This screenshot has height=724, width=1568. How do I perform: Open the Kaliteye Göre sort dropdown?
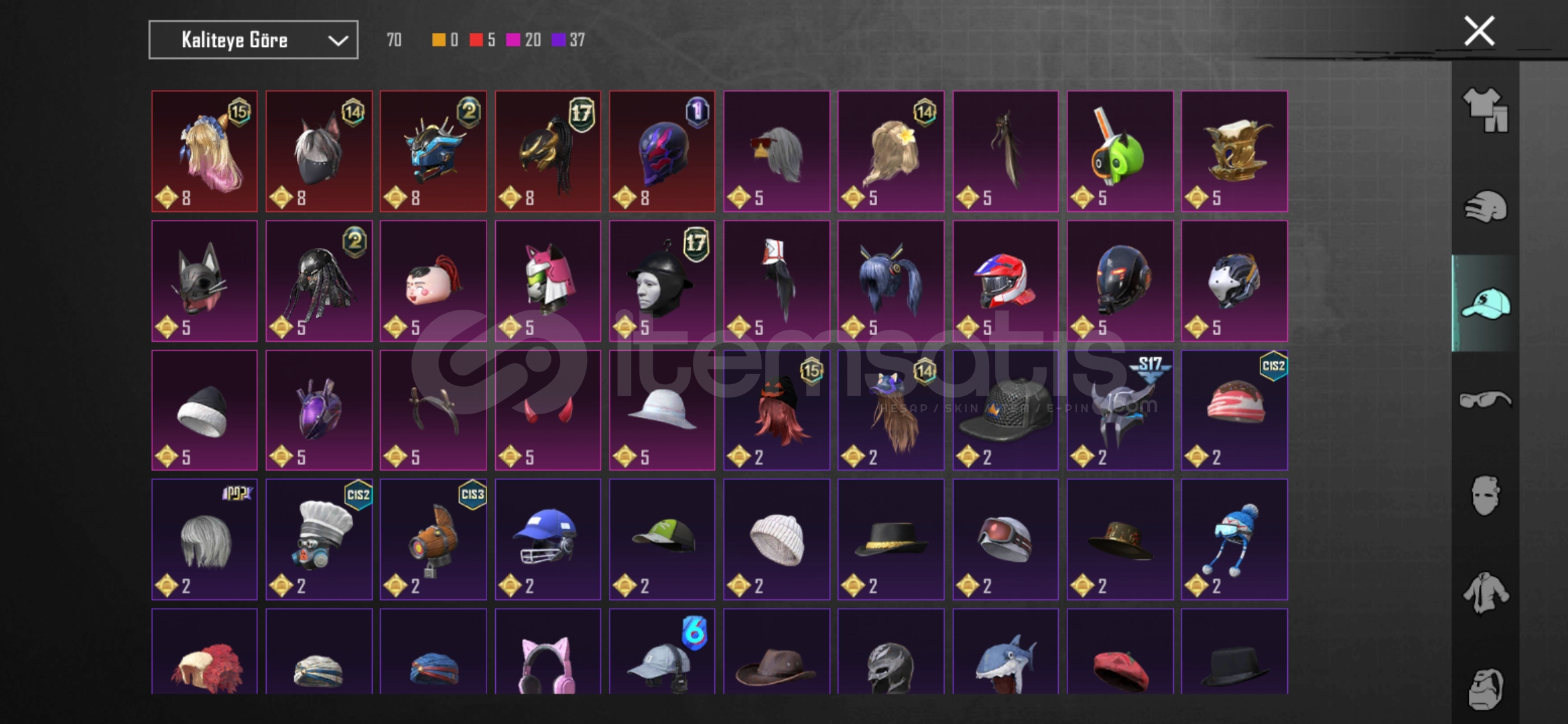point(253,40)
